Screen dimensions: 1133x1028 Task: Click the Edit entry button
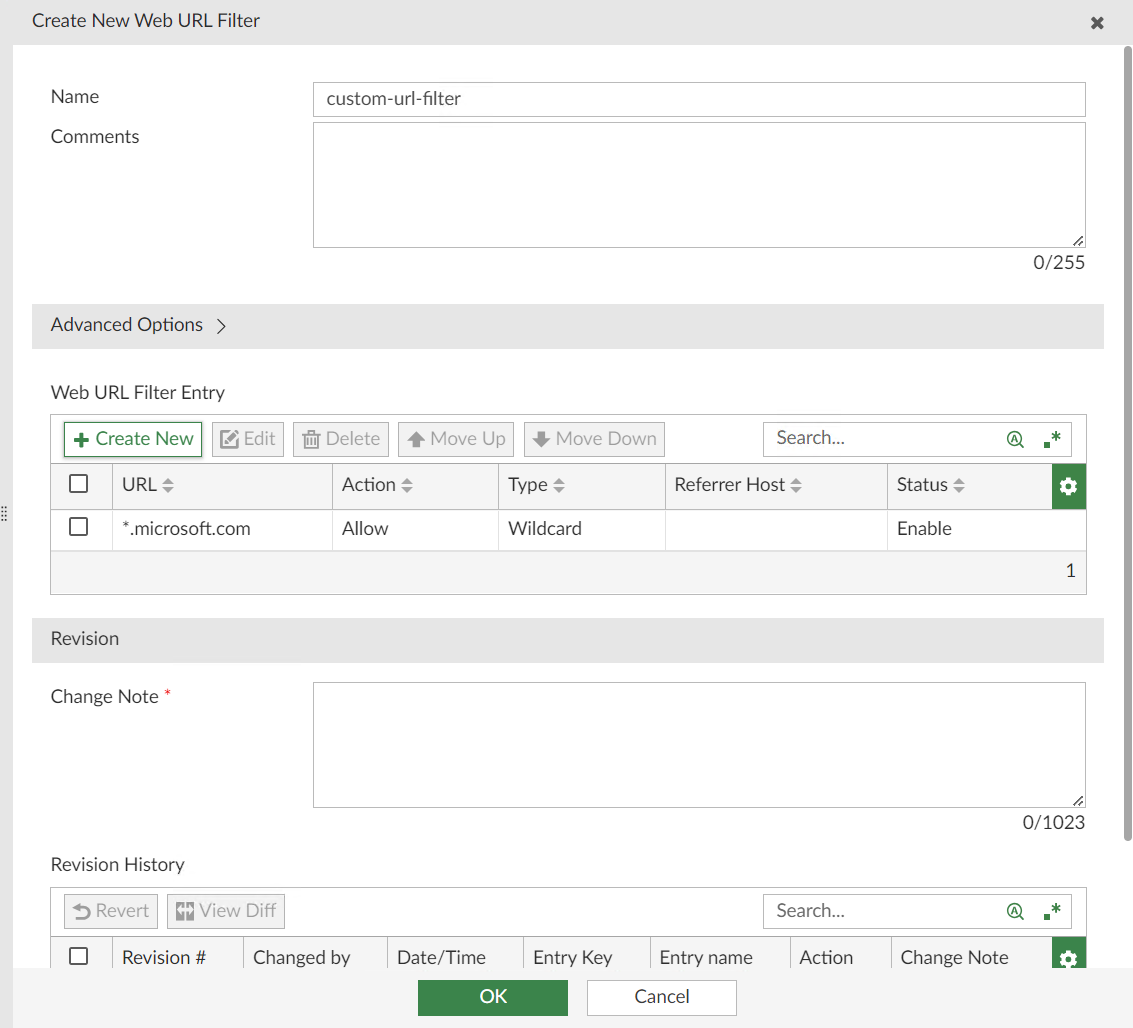tap(248, 439)
